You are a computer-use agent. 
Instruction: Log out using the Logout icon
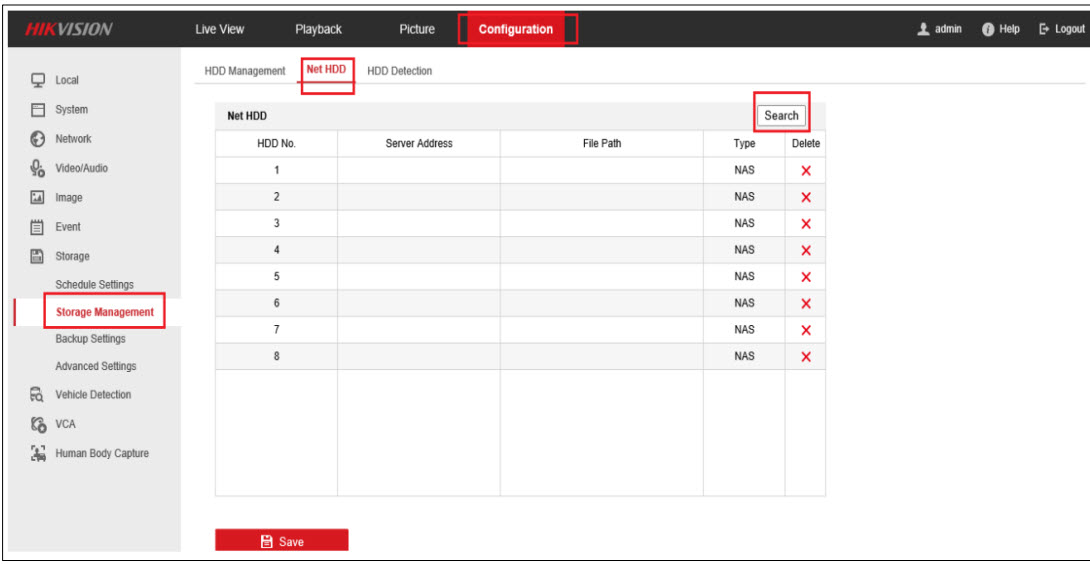point(1045,29)
